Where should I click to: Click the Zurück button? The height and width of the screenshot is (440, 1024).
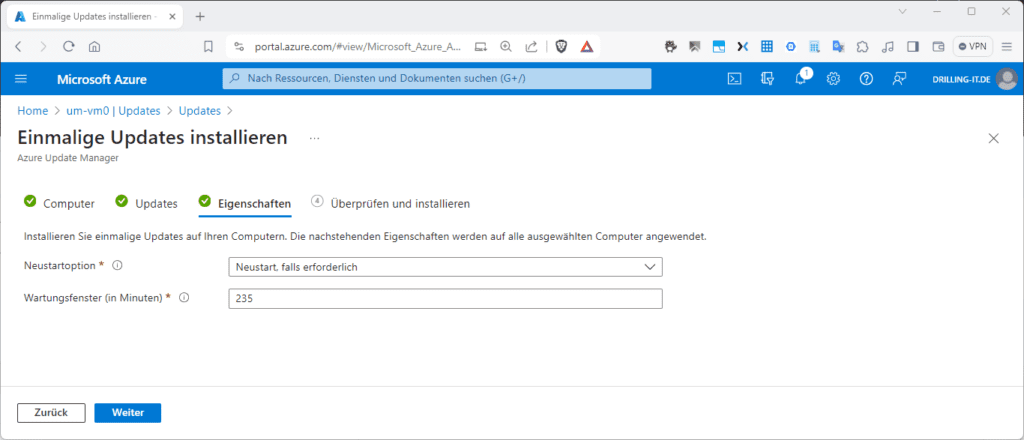pos(51,413)
